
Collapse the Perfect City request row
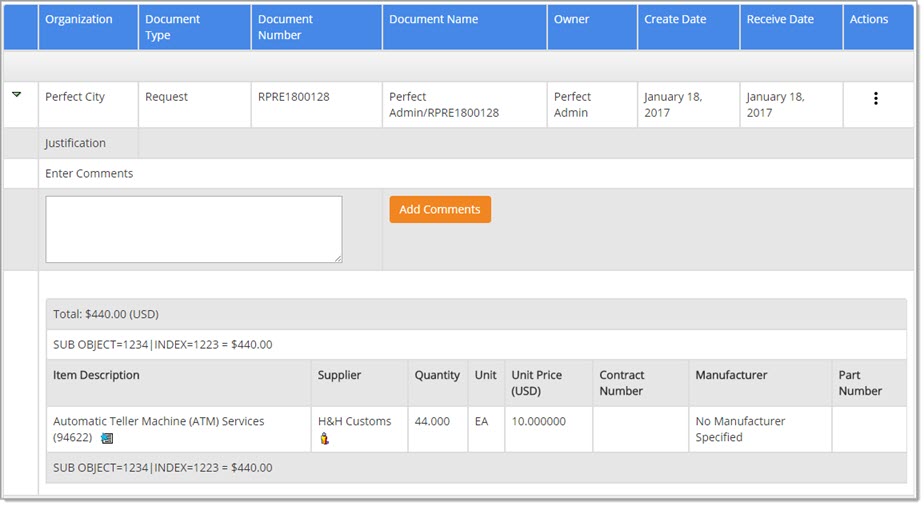click(17, 95)
